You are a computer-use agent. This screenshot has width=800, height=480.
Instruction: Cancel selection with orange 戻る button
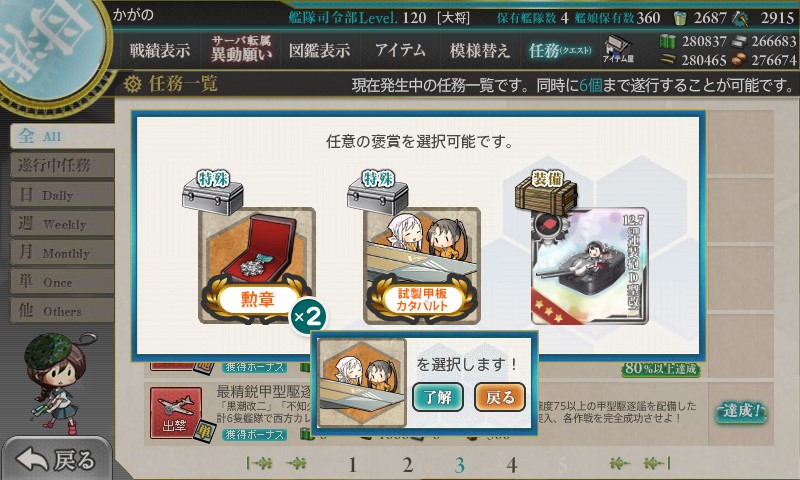[x=499, y=397]
